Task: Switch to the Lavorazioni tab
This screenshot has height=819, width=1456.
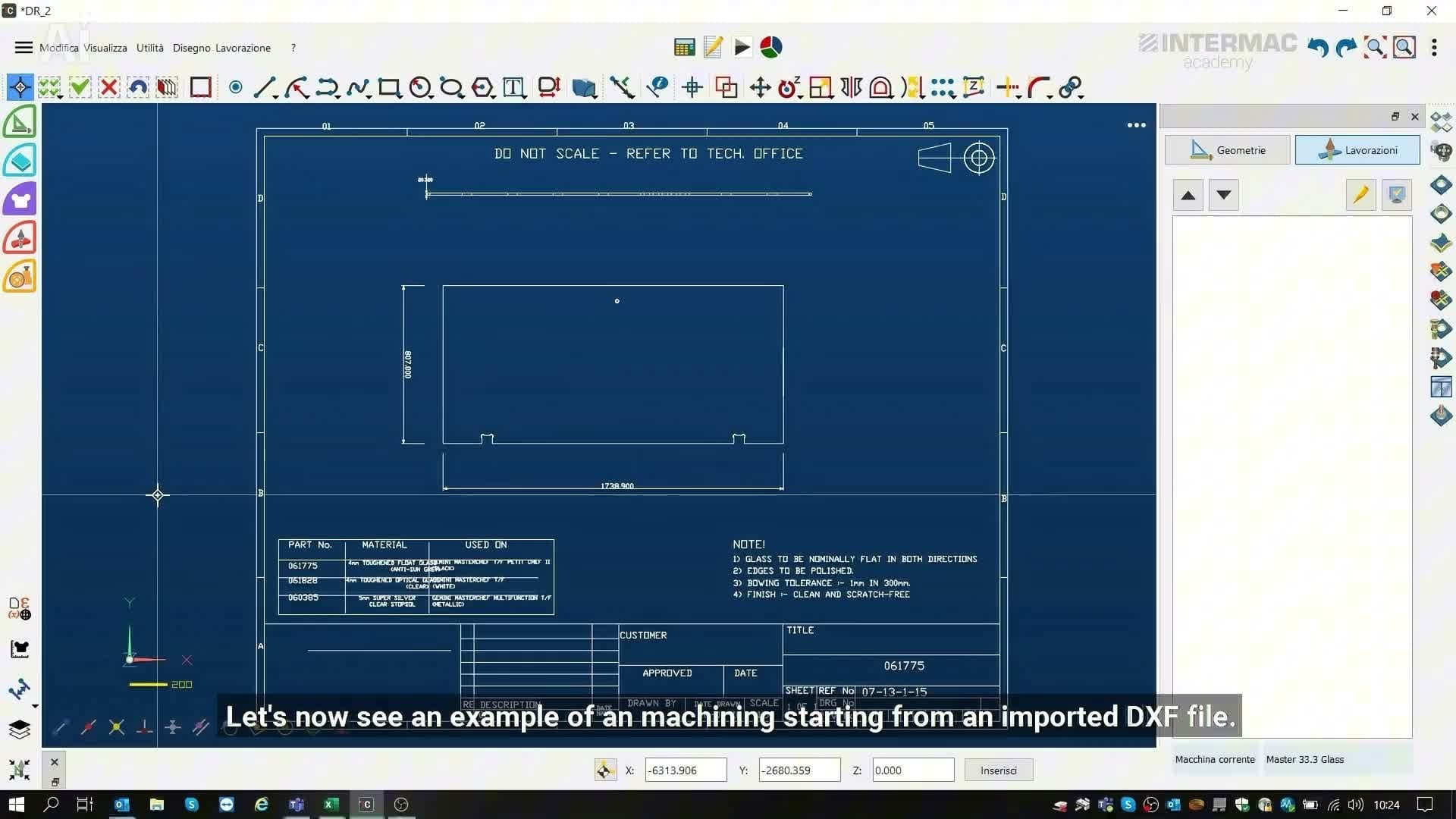Action: click(1357, 150)
